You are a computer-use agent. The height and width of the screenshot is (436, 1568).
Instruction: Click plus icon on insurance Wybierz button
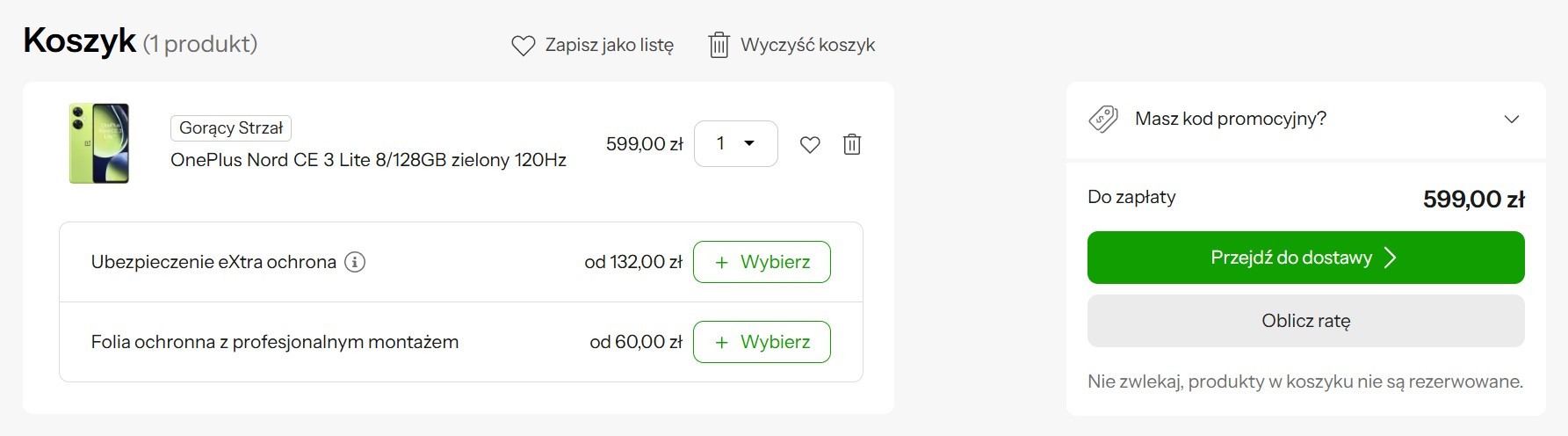pos(721,262)
